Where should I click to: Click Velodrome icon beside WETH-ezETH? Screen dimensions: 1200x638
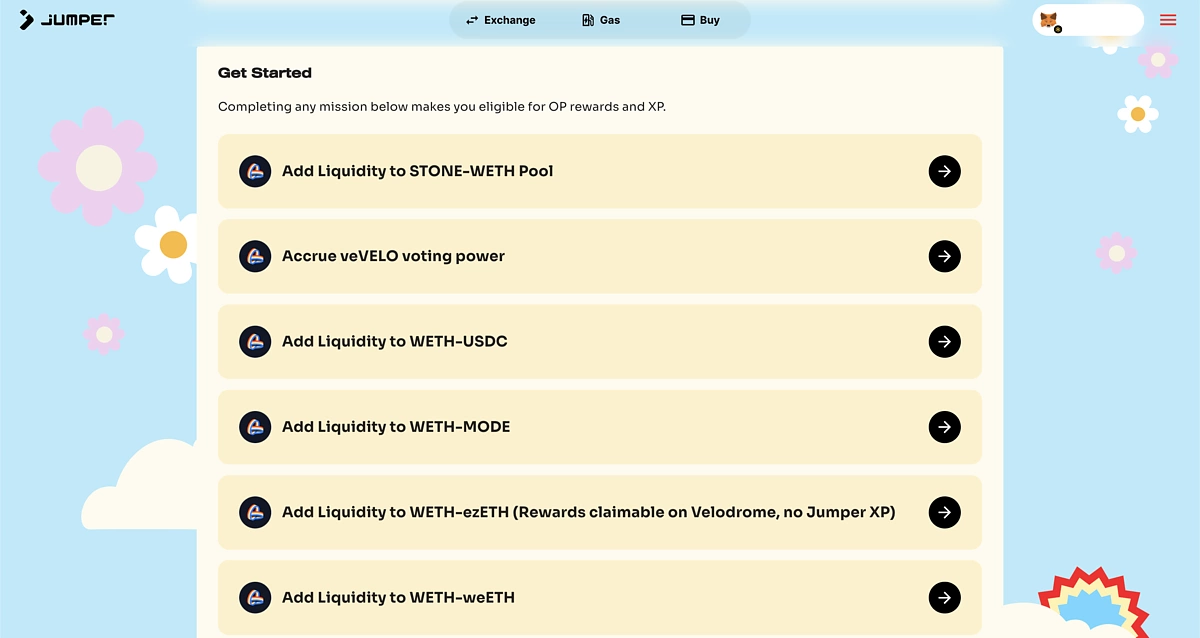[x=255, y=512]
